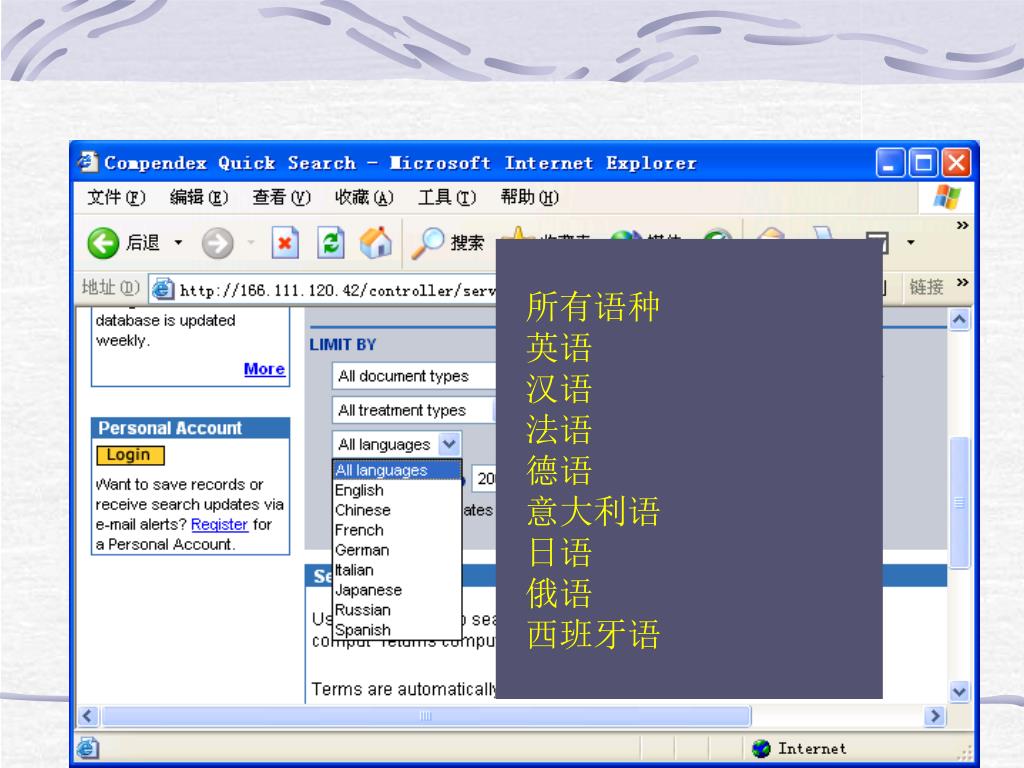The height and width of the screenshot is (768, 1024).
Task: Choose Spanish from the language list
Action: (396, 630)
